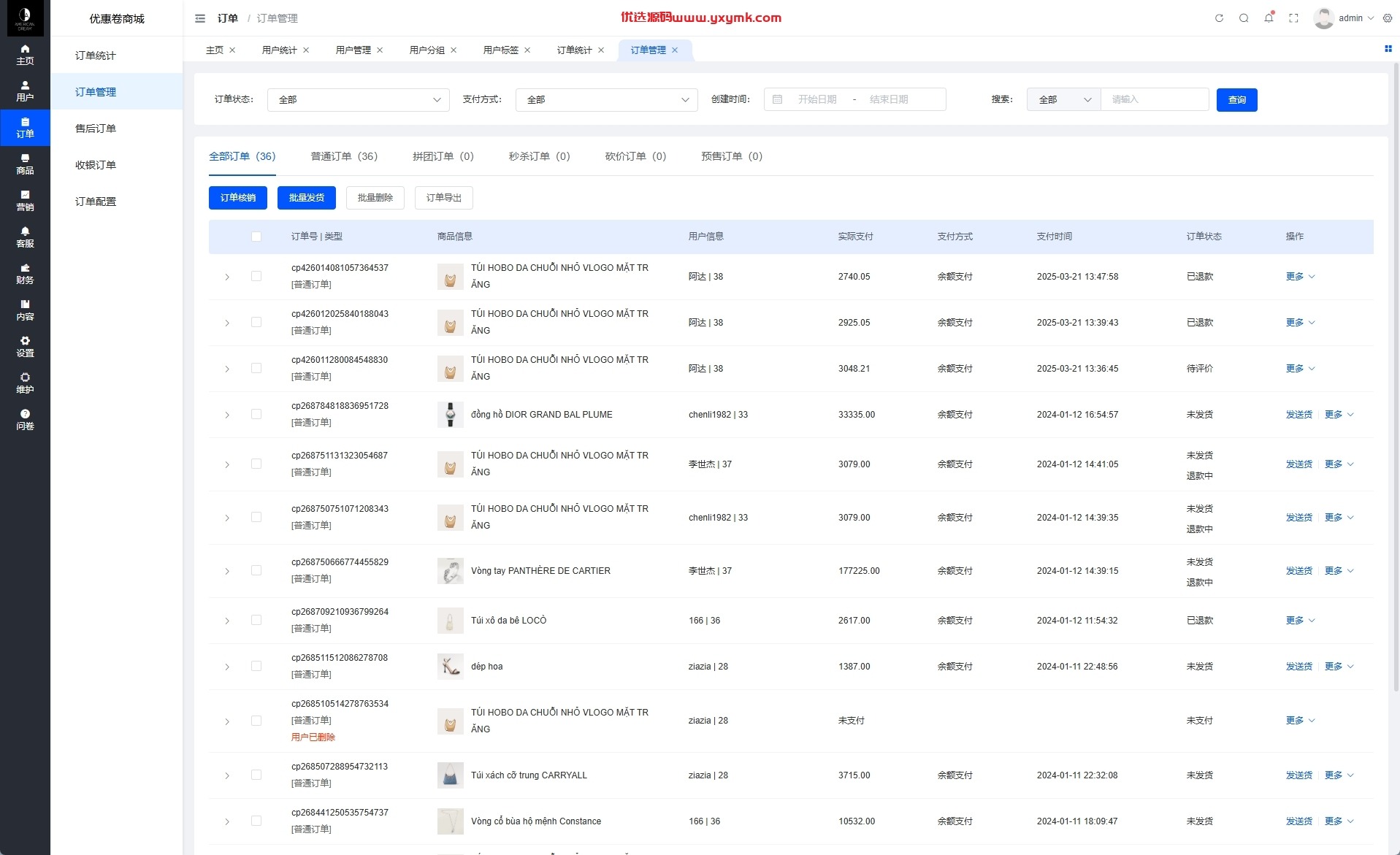
Task: Check the box for order cp426012025840188043
Action: [x=256, y=322]
